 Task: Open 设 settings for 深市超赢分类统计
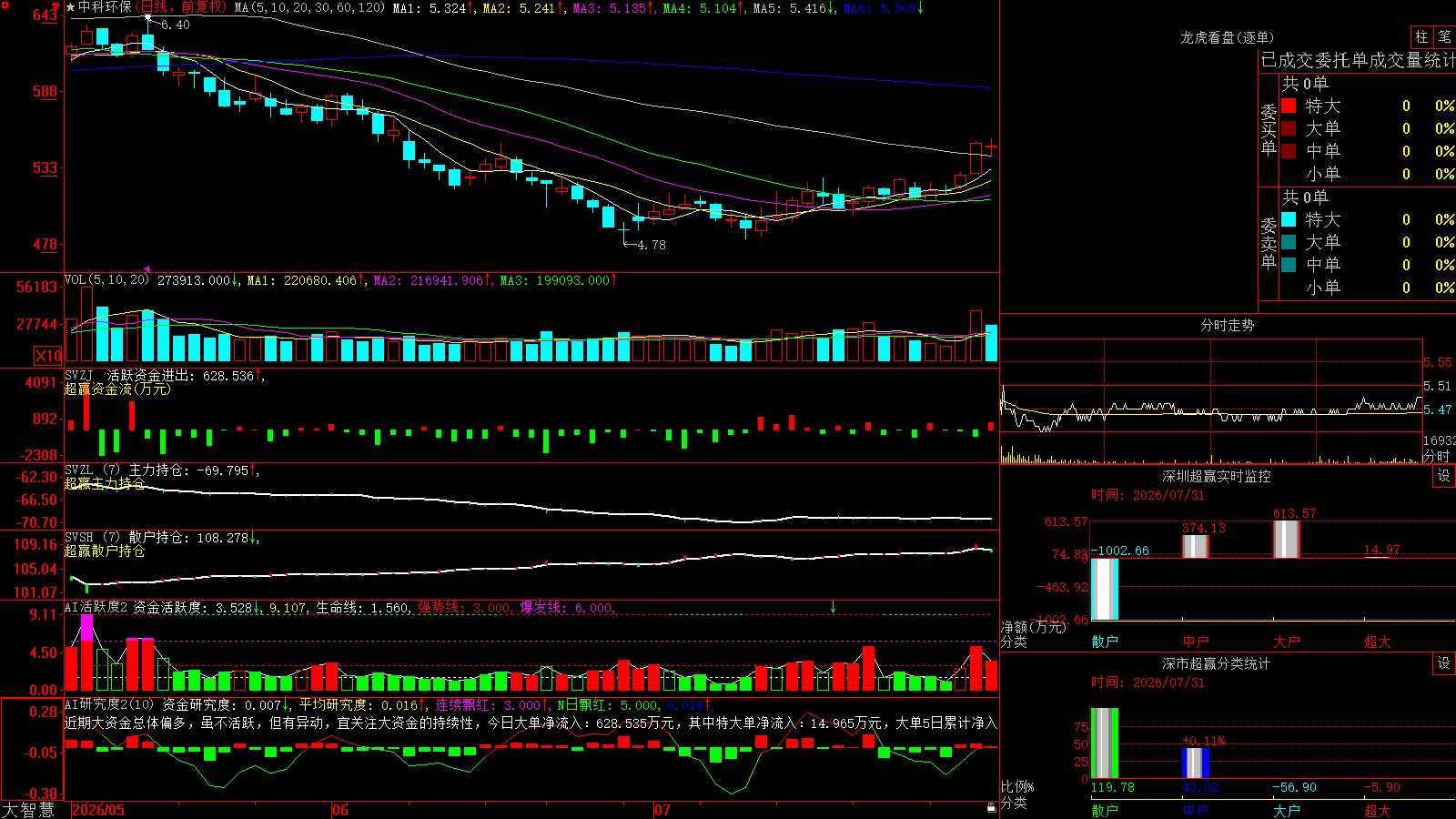click(x=1444, y=663)
